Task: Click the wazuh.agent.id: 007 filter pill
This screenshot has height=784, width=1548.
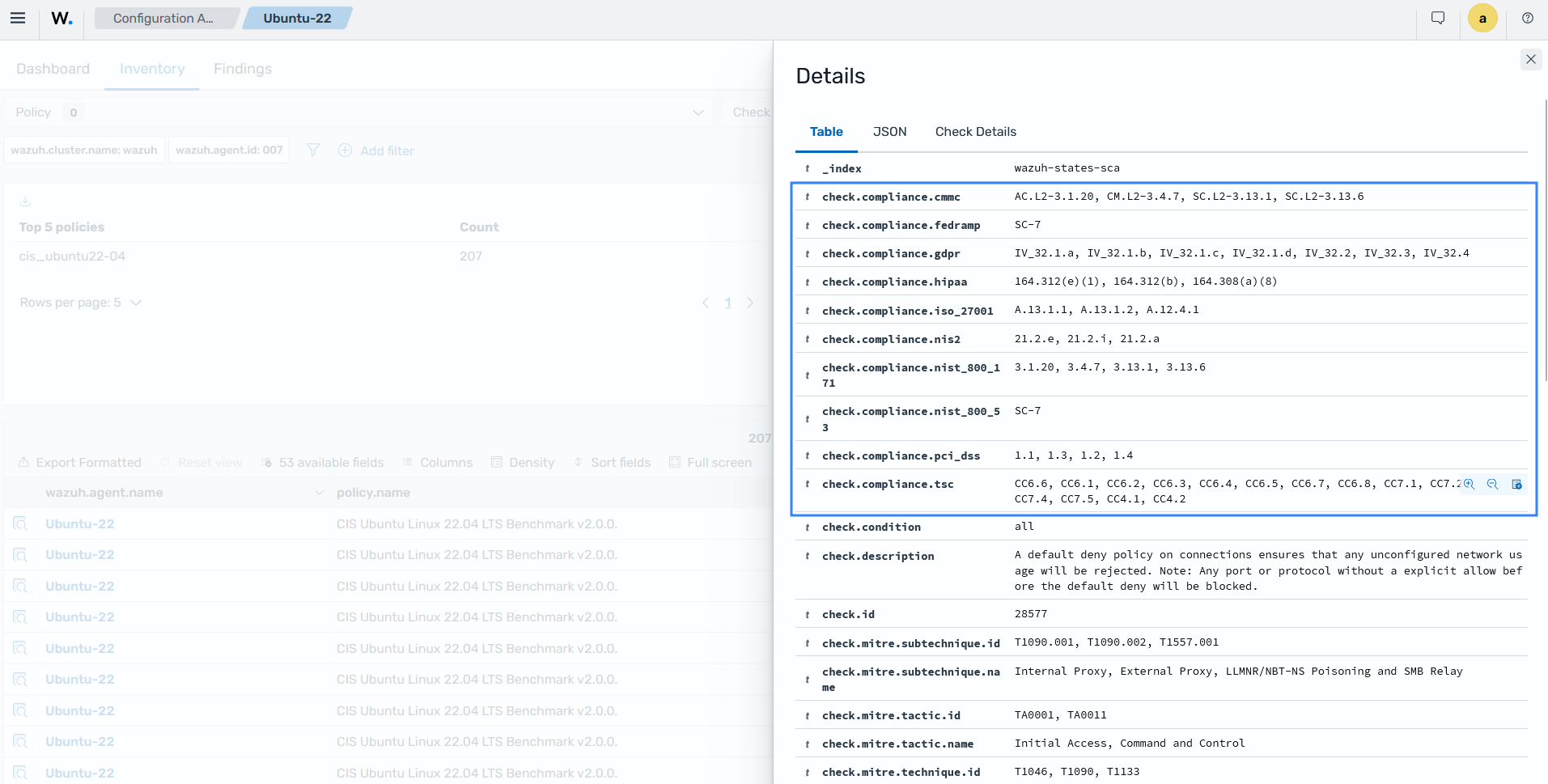Action: pos(229,150)
